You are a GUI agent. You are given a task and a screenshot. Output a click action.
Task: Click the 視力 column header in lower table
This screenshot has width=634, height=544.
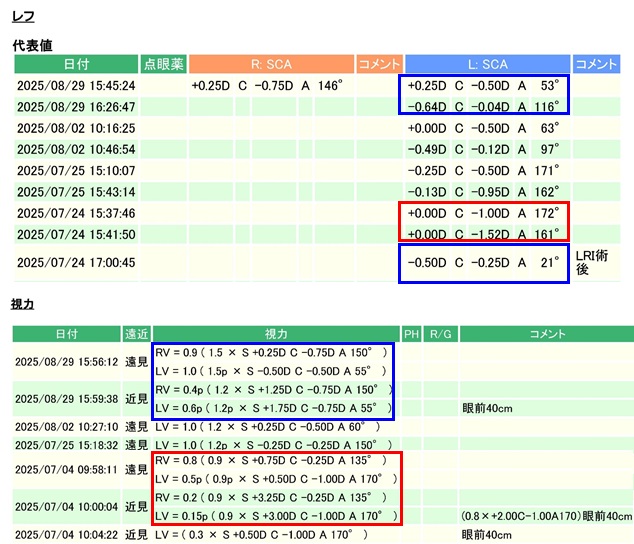coord(276,334)
